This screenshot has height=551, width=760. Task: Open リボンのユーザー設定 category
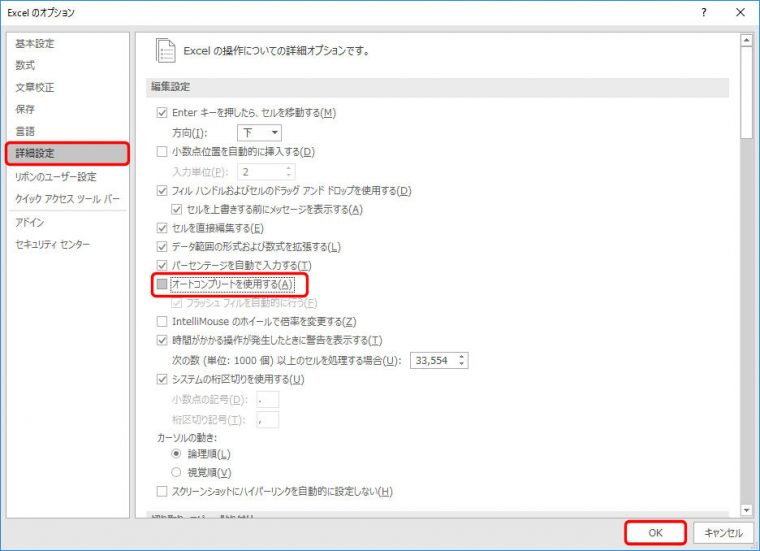coord(56,177)
